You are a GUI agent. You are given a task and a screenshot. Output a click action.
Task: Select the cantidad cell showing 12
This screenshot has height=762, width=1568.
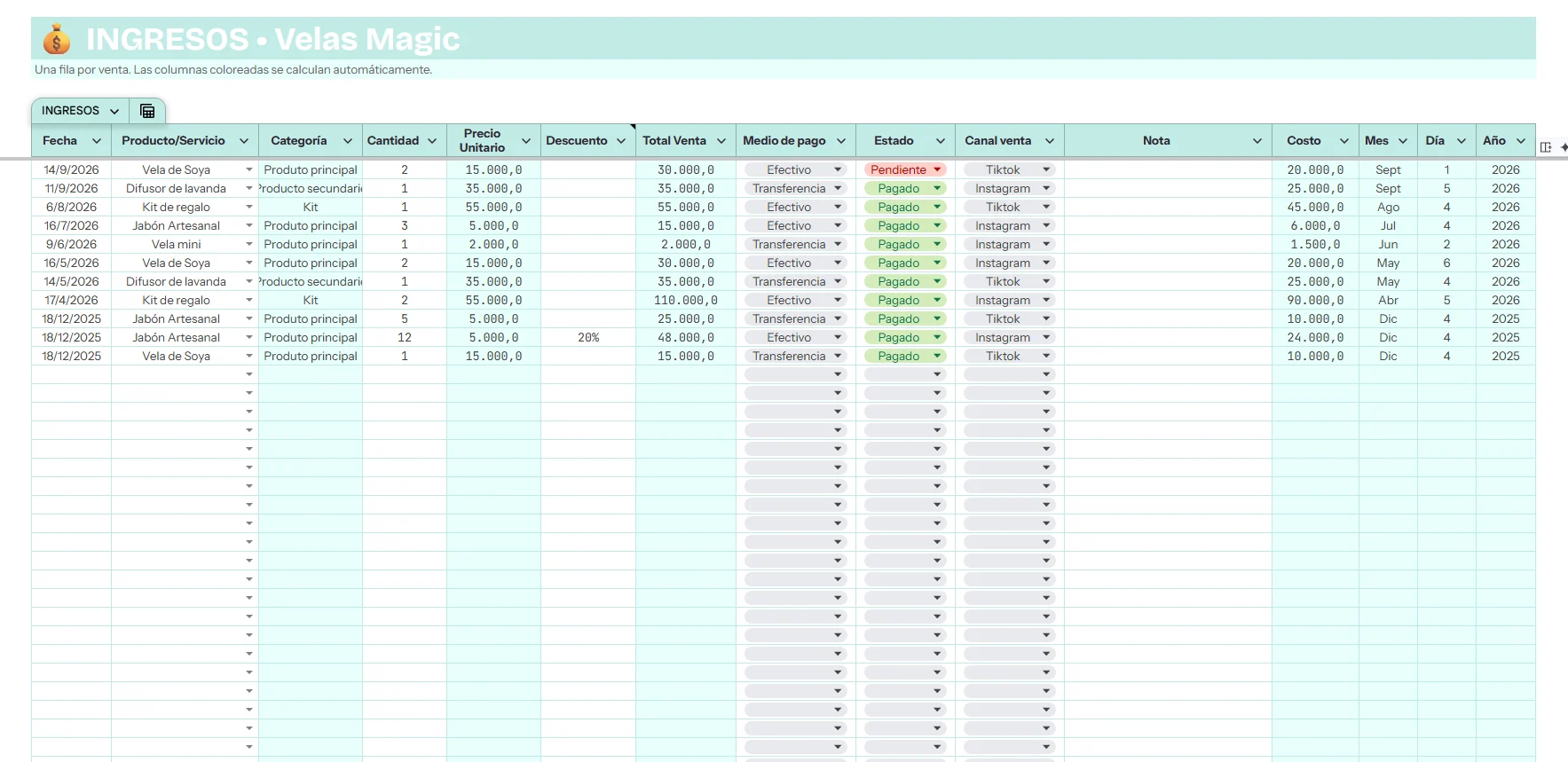coord(405,337)
